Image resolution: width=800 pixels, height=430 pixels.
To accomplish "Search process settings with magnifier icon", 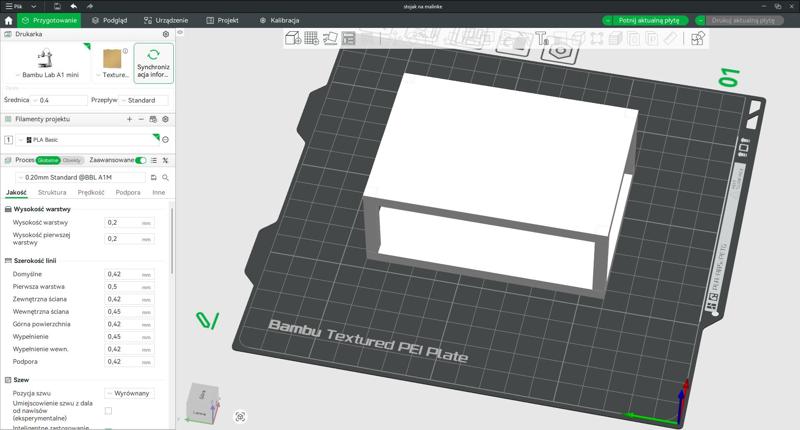I will [166, 177].
